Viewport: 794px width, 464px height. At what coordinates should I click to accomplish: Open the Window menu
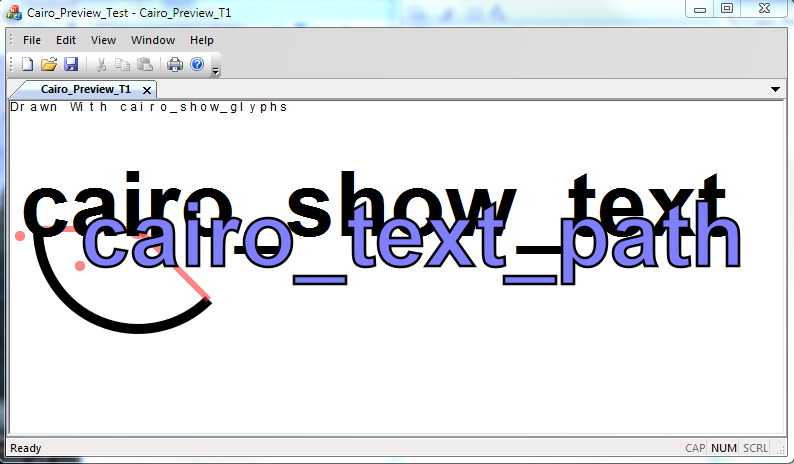tap(153, 40)
